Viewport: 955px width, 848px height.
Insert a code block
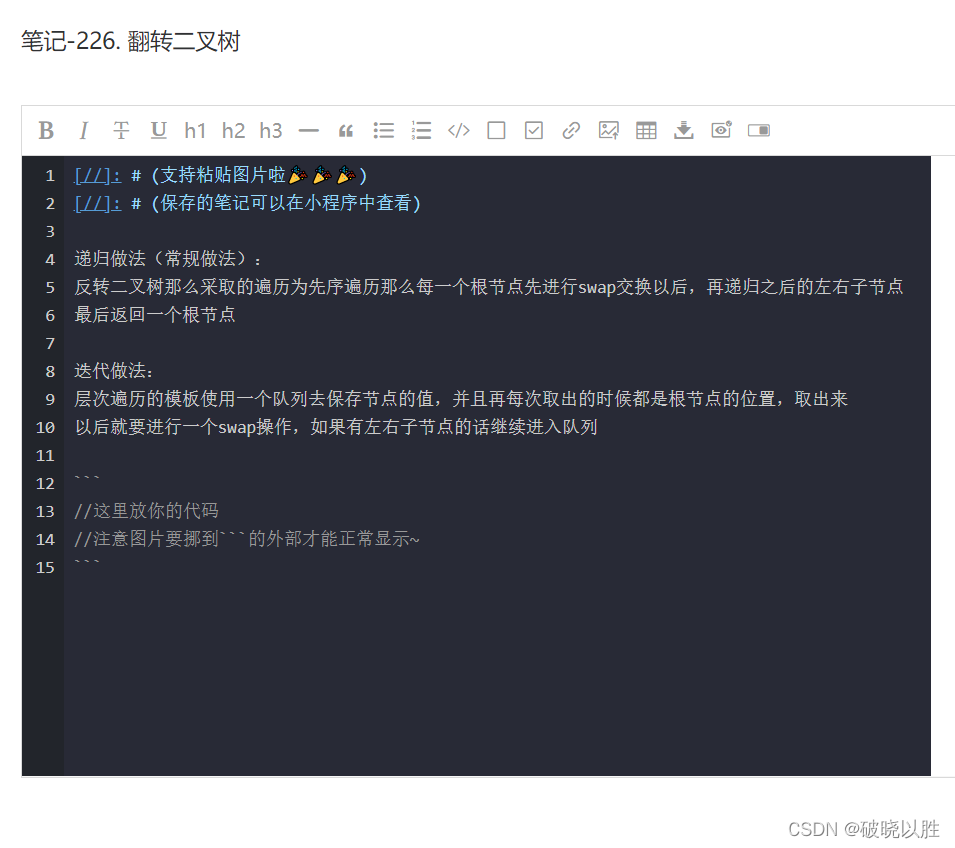(458, 130)
